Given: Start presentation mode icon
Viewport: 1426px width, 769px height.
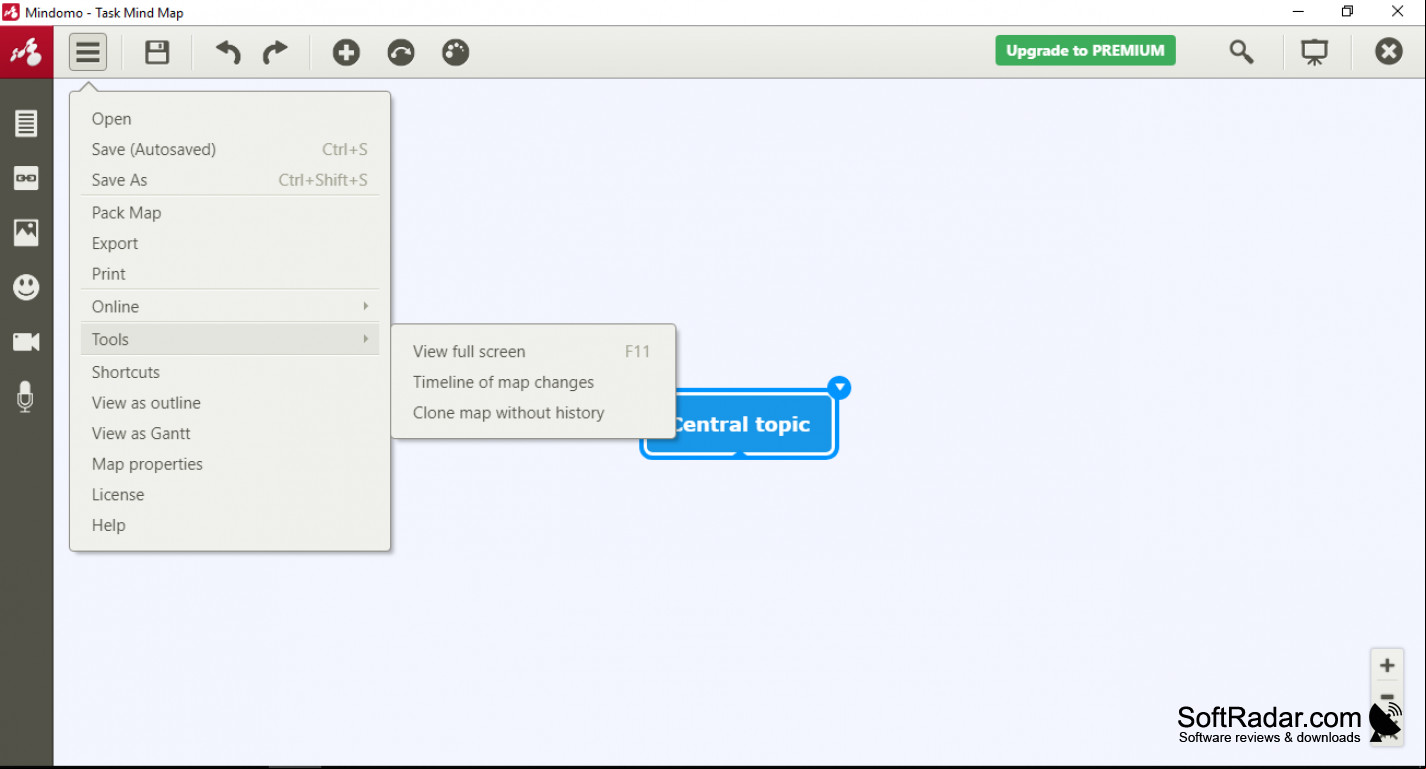Looking at the screenshot, I should point(1314,52).
